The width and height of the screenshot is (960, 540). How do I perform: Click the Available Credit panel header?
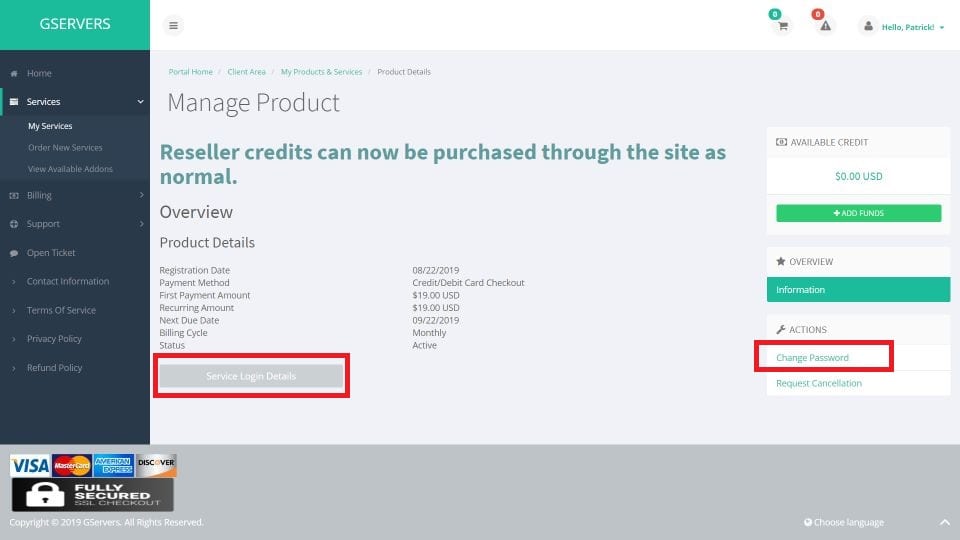[x=858, y=142]
